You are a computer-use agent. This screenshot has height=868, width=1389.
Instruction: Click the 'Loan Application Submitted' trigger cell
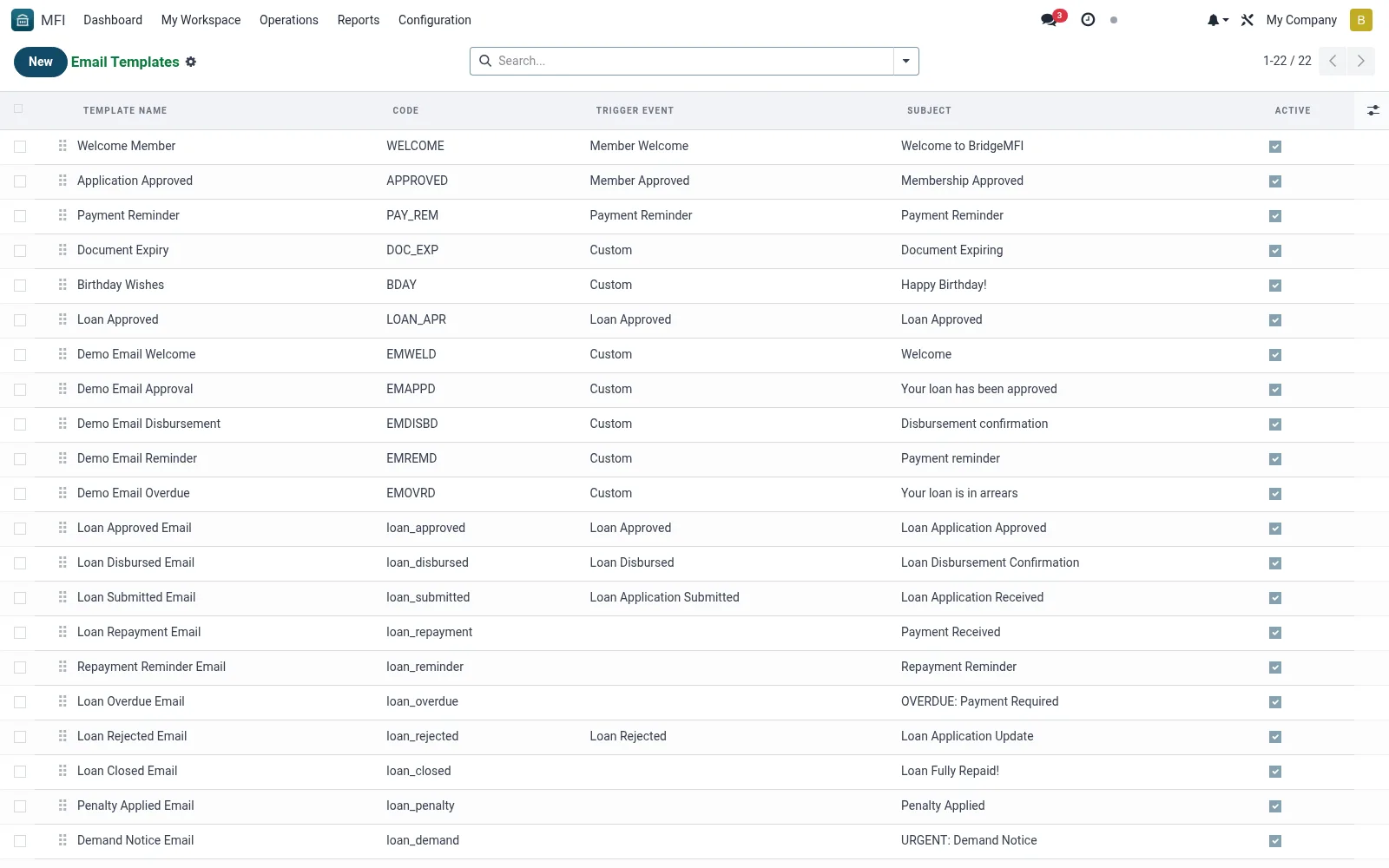(664, 597)
